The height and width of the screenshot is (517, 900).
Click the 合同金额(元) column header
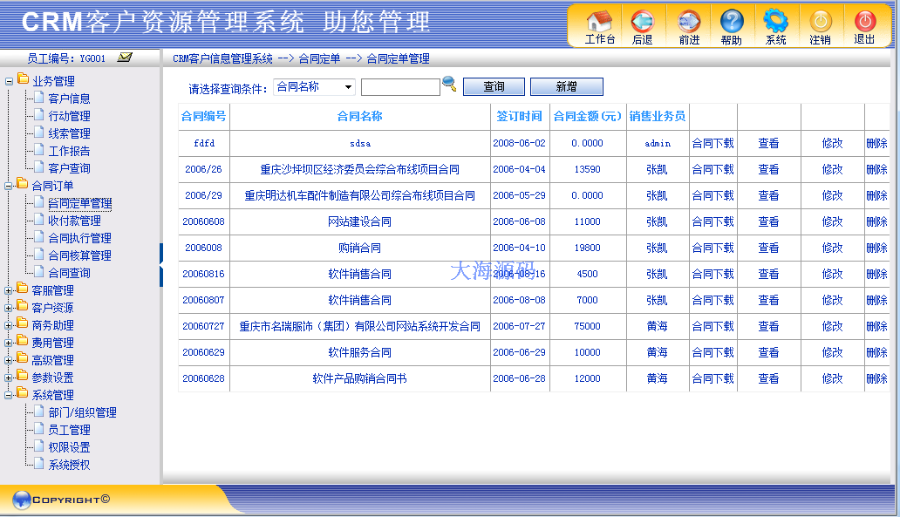[x=587, y=116]
